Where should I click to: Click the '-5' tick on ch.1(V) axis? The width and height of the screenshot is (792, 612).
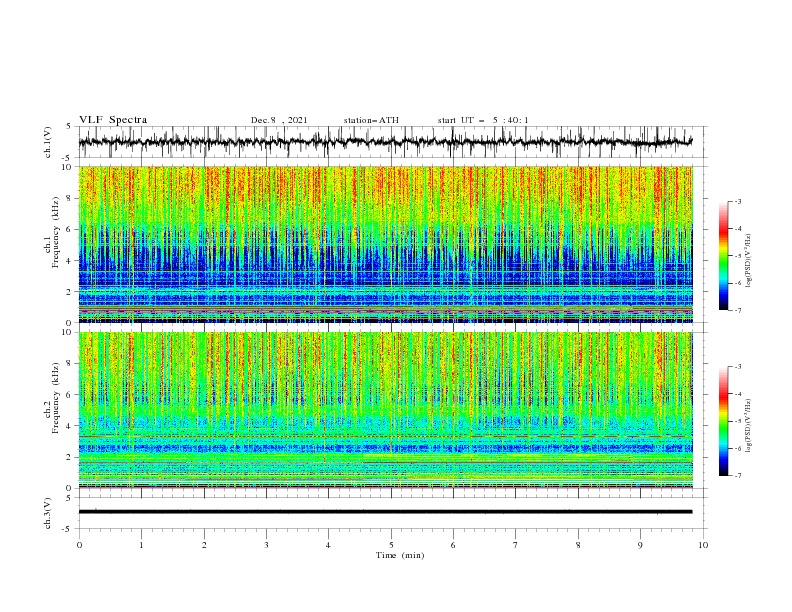coord(68,158)
